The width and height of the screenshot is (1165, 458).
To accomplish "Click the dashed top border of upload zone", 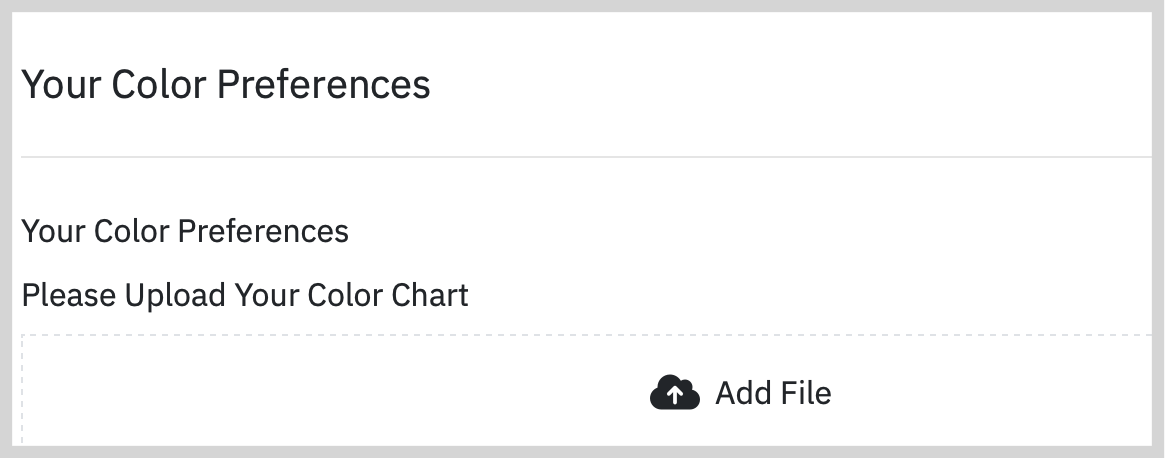I will (x=586, y=335).
